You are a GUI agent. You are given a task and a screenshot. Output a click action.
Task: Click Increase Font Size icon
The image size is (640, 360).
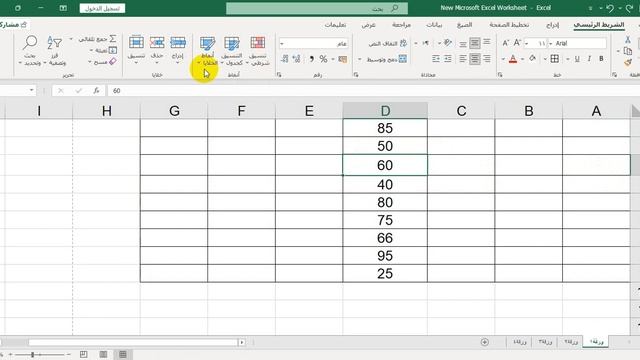(517, 43)
